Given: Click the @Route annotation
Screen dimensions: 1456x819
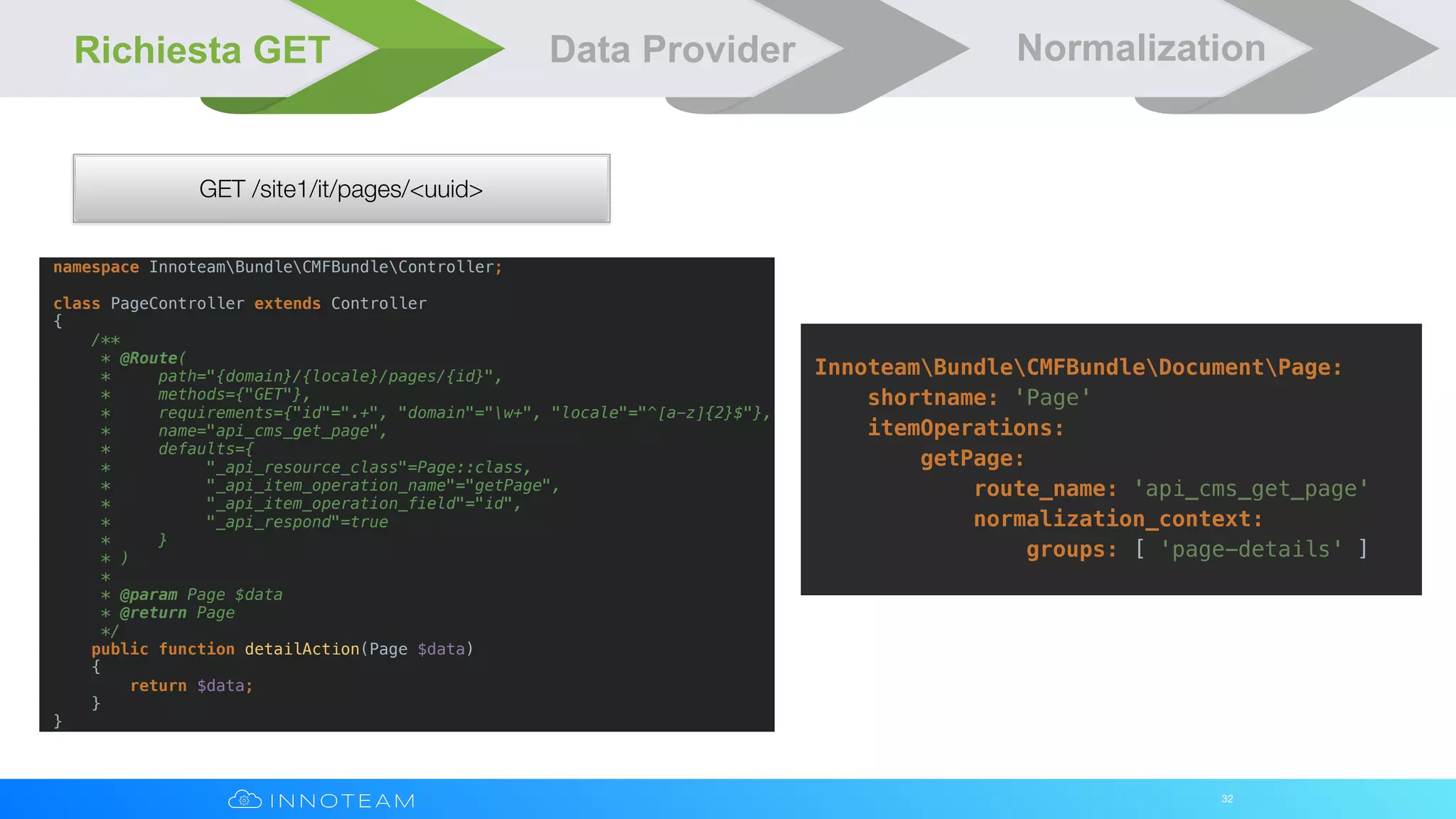Looking at the screenshot, I should pos(152,358).
